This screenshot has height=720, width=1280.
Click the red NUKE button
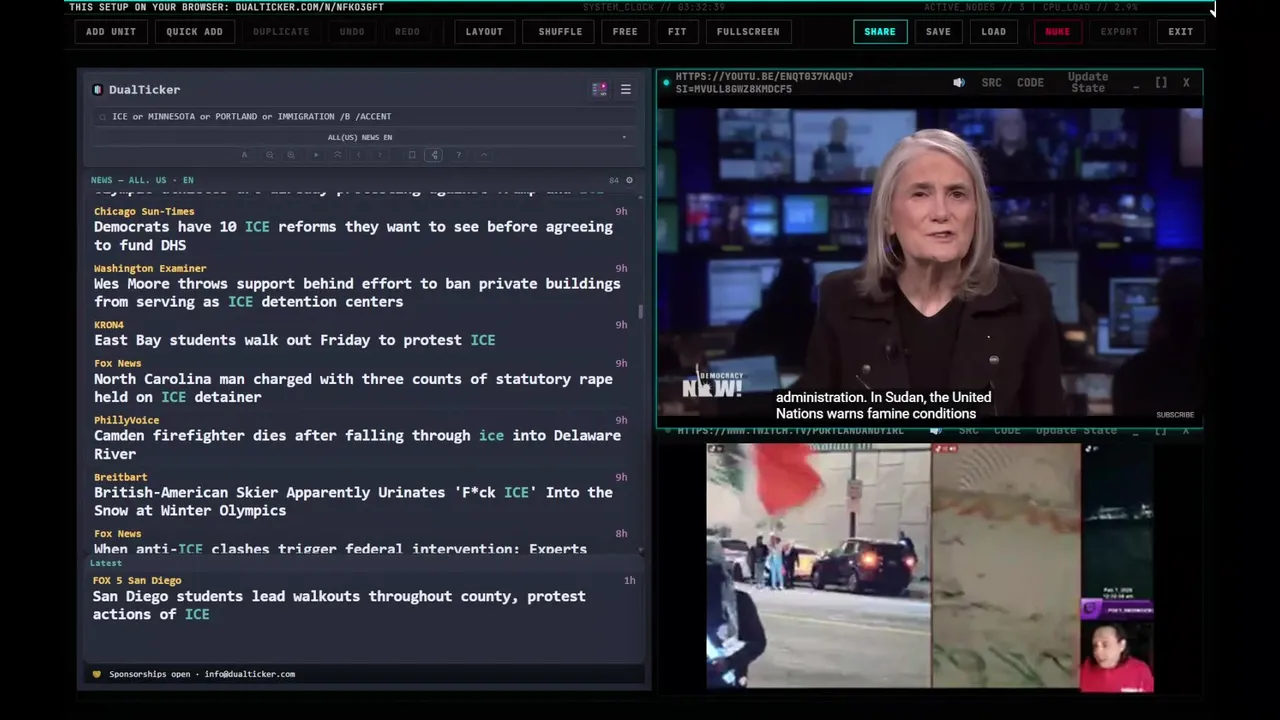coord(1057,31)
